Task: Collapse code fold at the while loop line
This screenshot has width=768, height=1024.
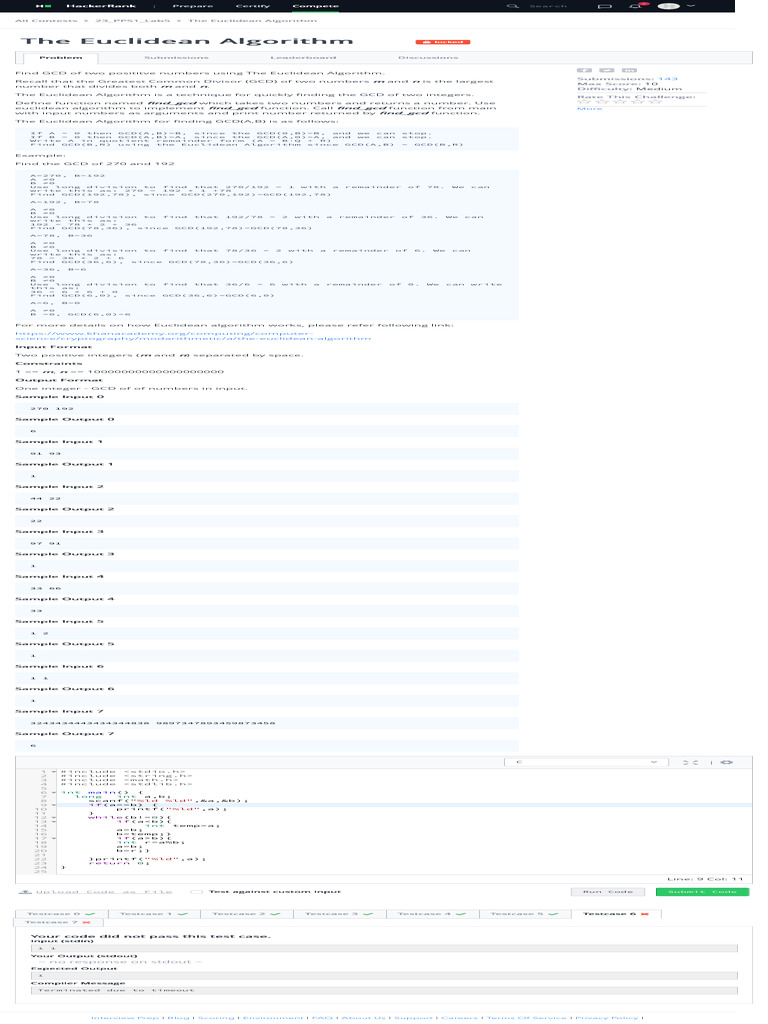Action: [54, 817]
